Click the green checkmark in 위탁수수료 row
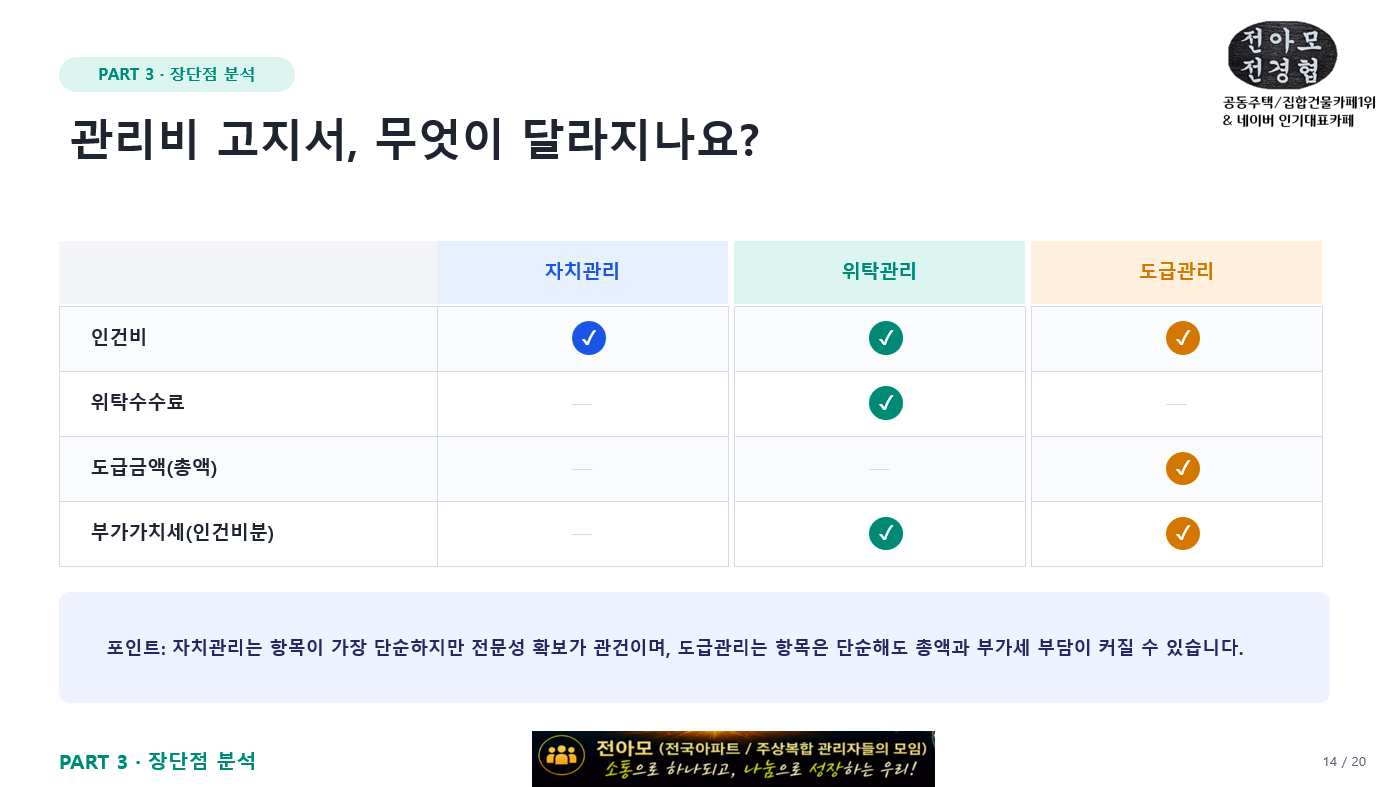Image resolution: width=1396 pixels, height=787 pixels. coord(886,403)
